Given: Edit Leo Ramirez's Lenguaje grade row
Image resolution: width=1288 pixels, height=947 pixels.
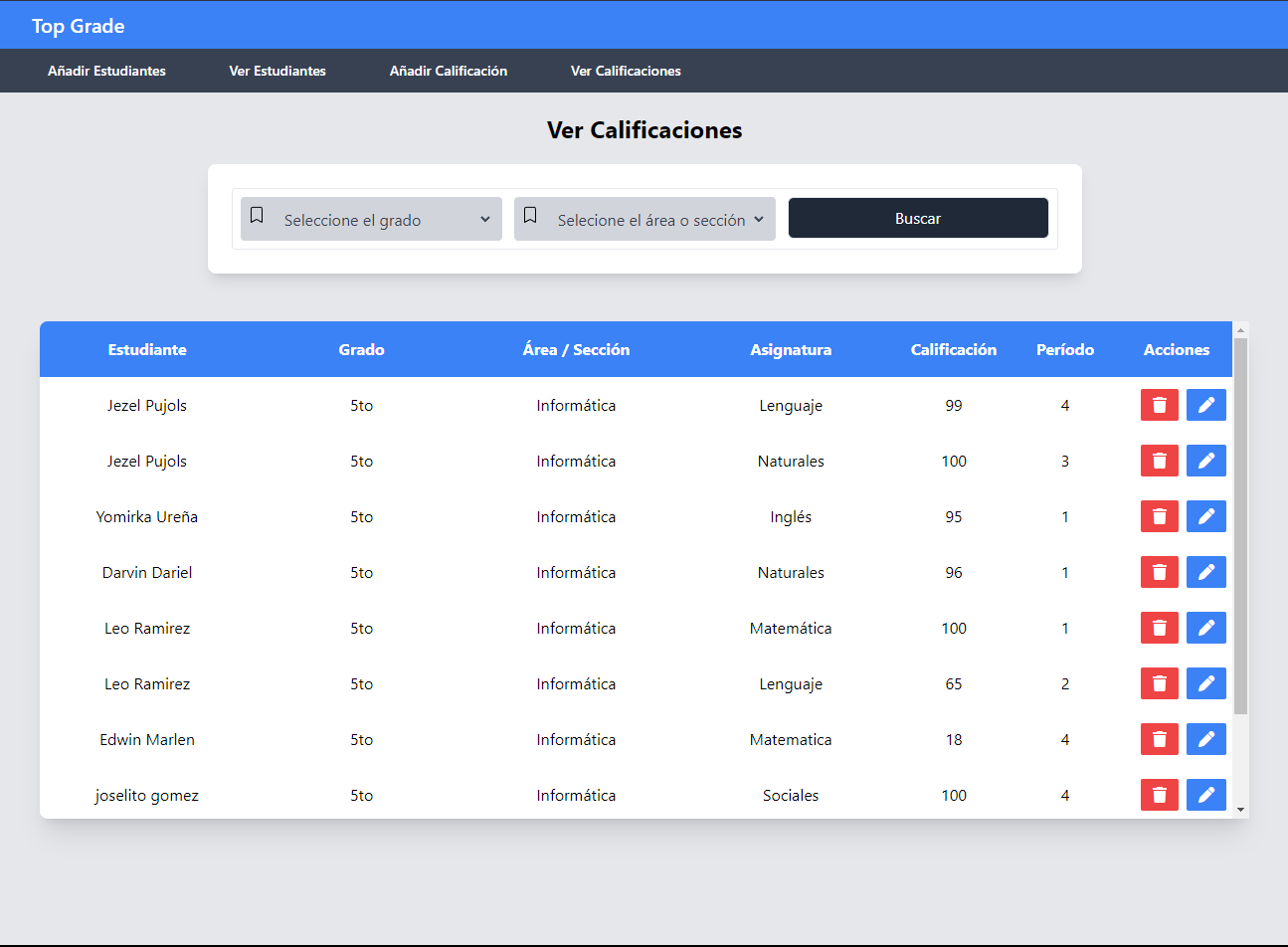Looking at the screenshot, I should click(x=1205, y=683).
